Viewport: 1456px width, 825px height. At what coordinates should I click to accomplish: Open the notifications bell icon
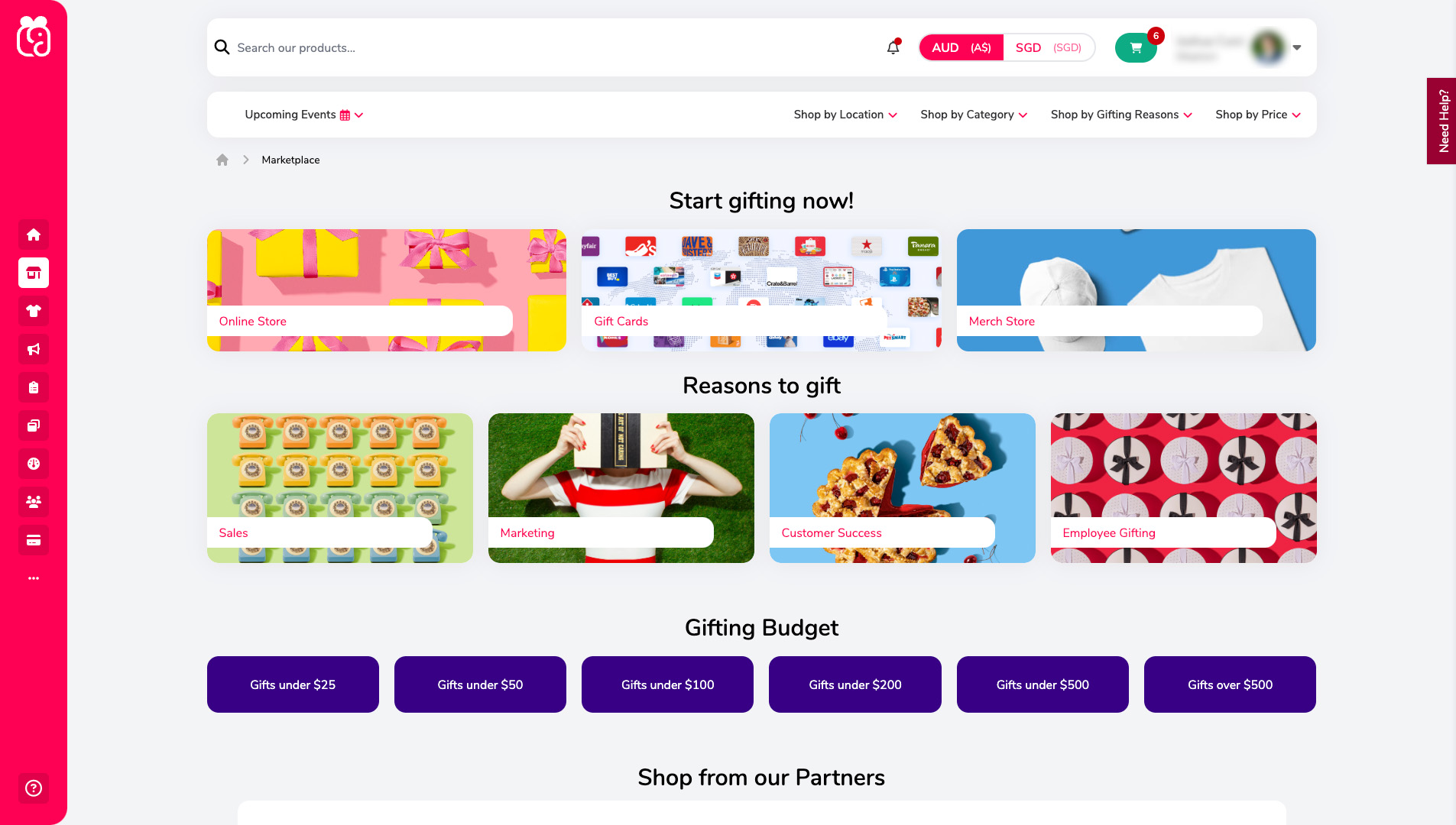[x=893, y=47]
